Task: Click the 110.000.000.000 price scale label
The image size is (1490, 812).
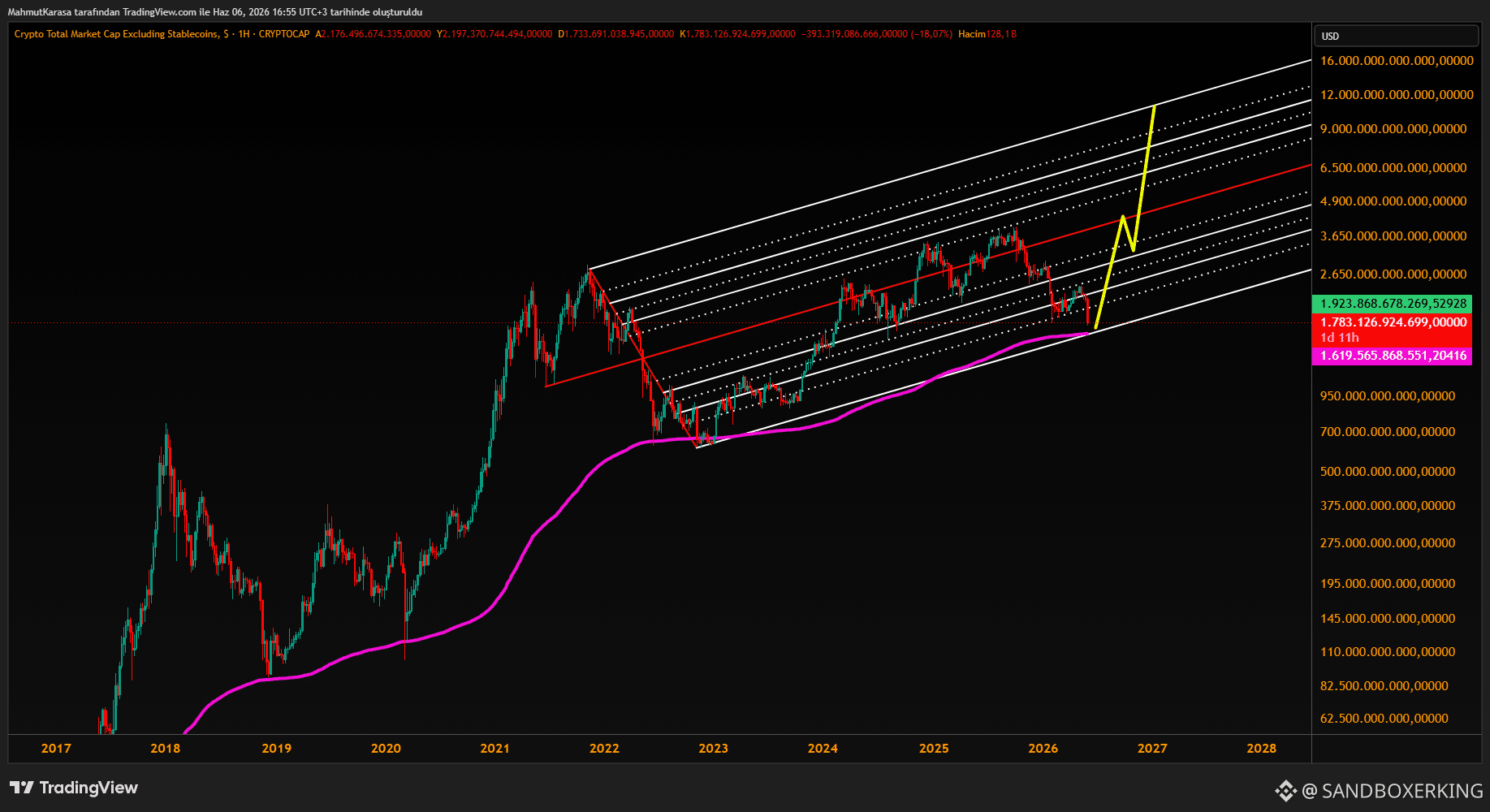Action: (1388, 652)
